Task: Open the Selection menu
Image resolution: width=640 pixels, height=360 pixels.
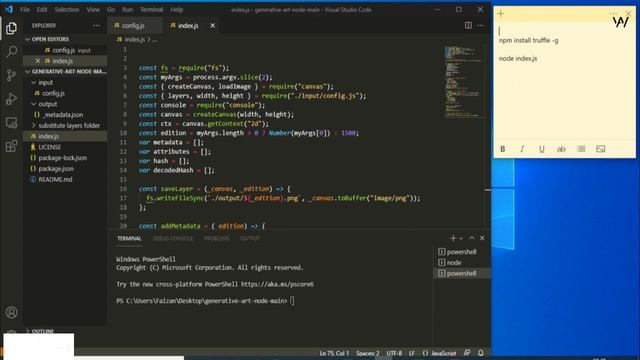Action: [x=67, y=9]
